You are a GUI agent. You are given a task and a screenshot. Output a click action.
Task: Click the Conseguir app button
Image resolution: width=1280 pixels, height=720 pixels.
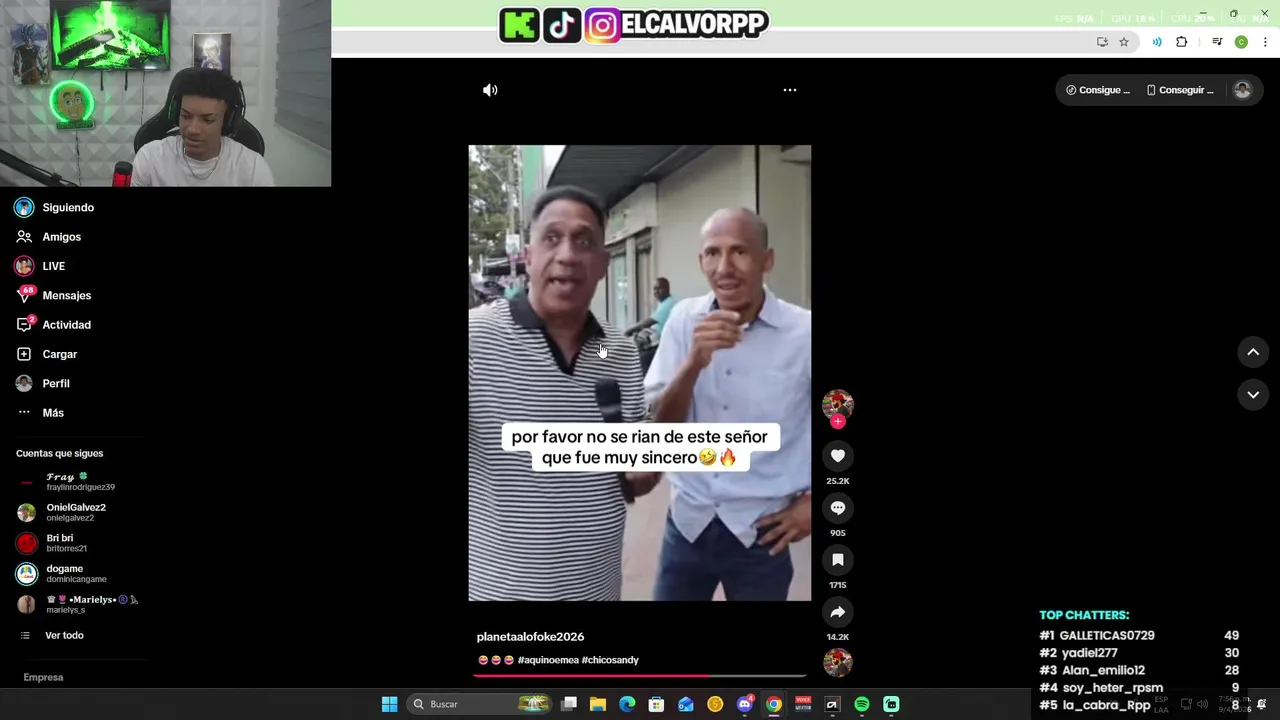(x=1180, y=90)
